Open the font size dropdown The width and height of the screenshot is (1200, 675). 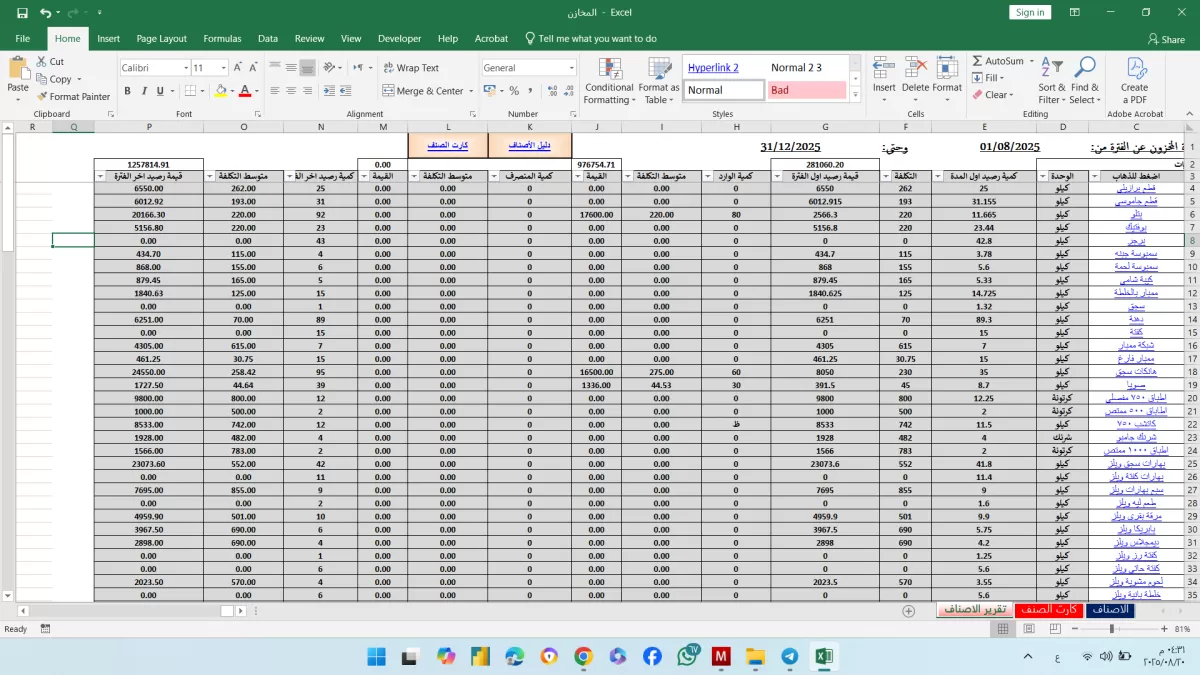226,68
